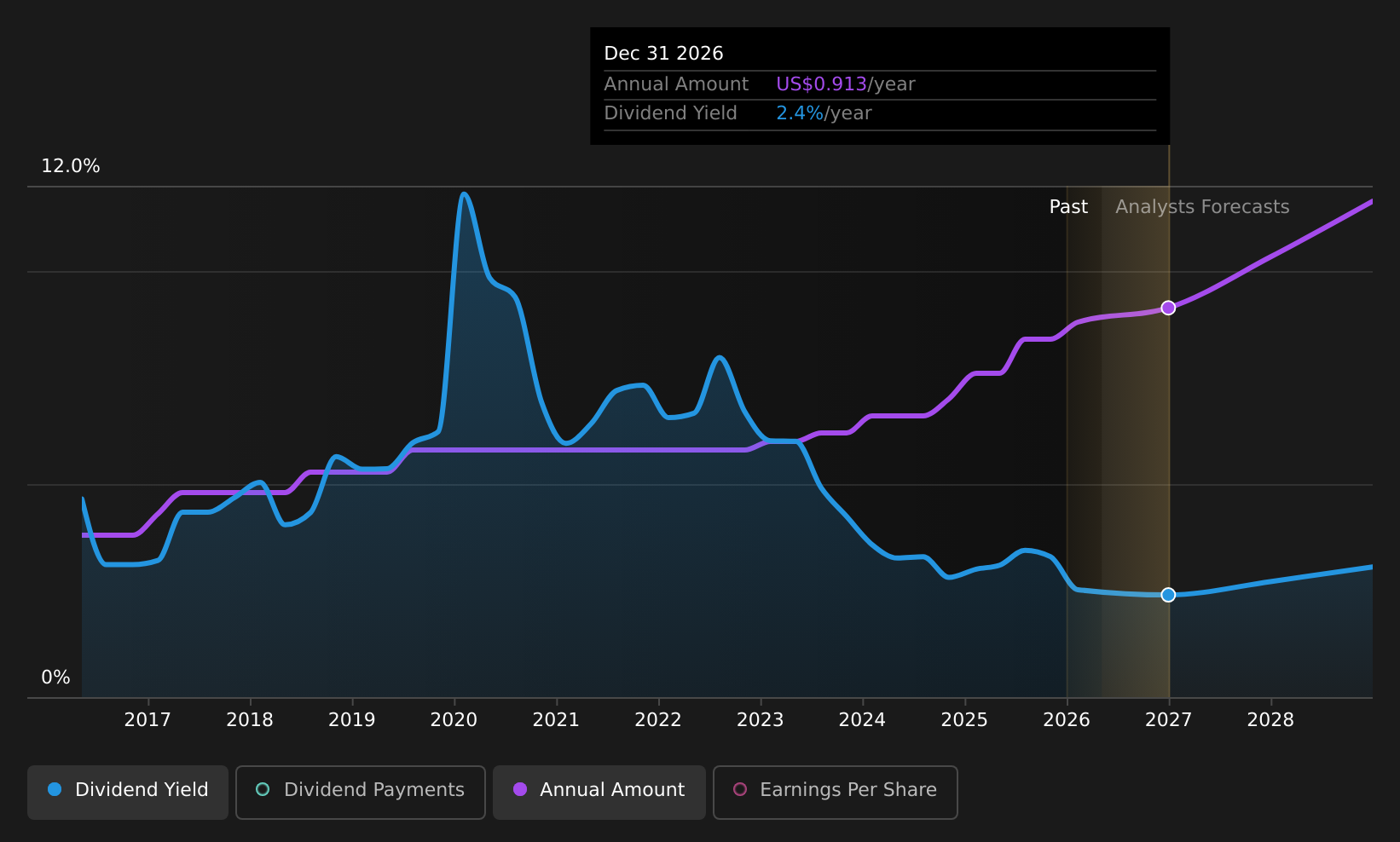Enable the Earnings Per Share series
Image resolution: width=1400 pixels, height=842 pixels.
point(836,793)
